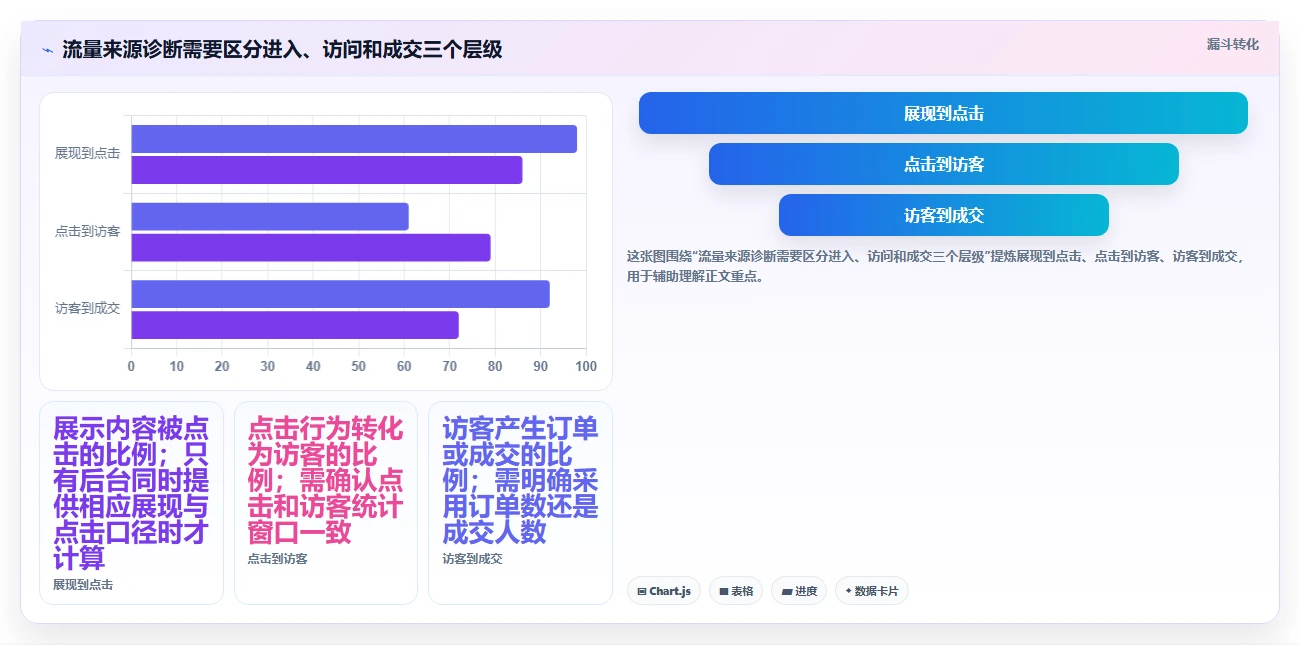Open the blue 访客产生订单或成交 data card

click(x=520, y=503)
